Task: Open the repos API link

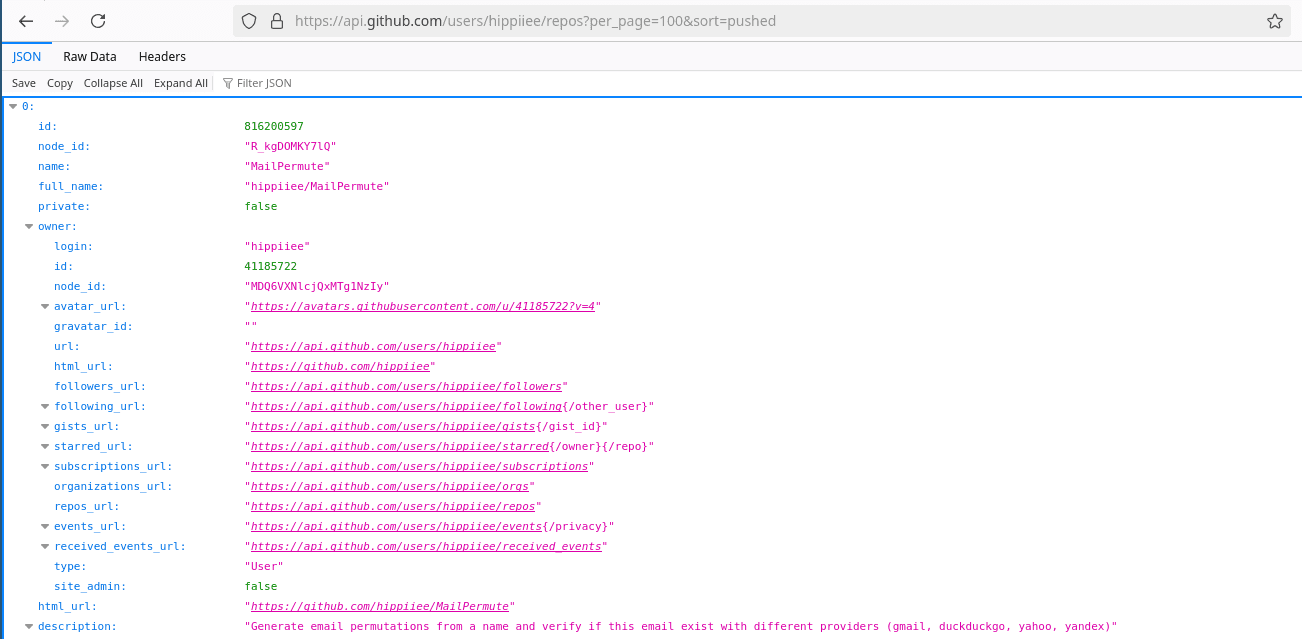Action: point(393,506)
